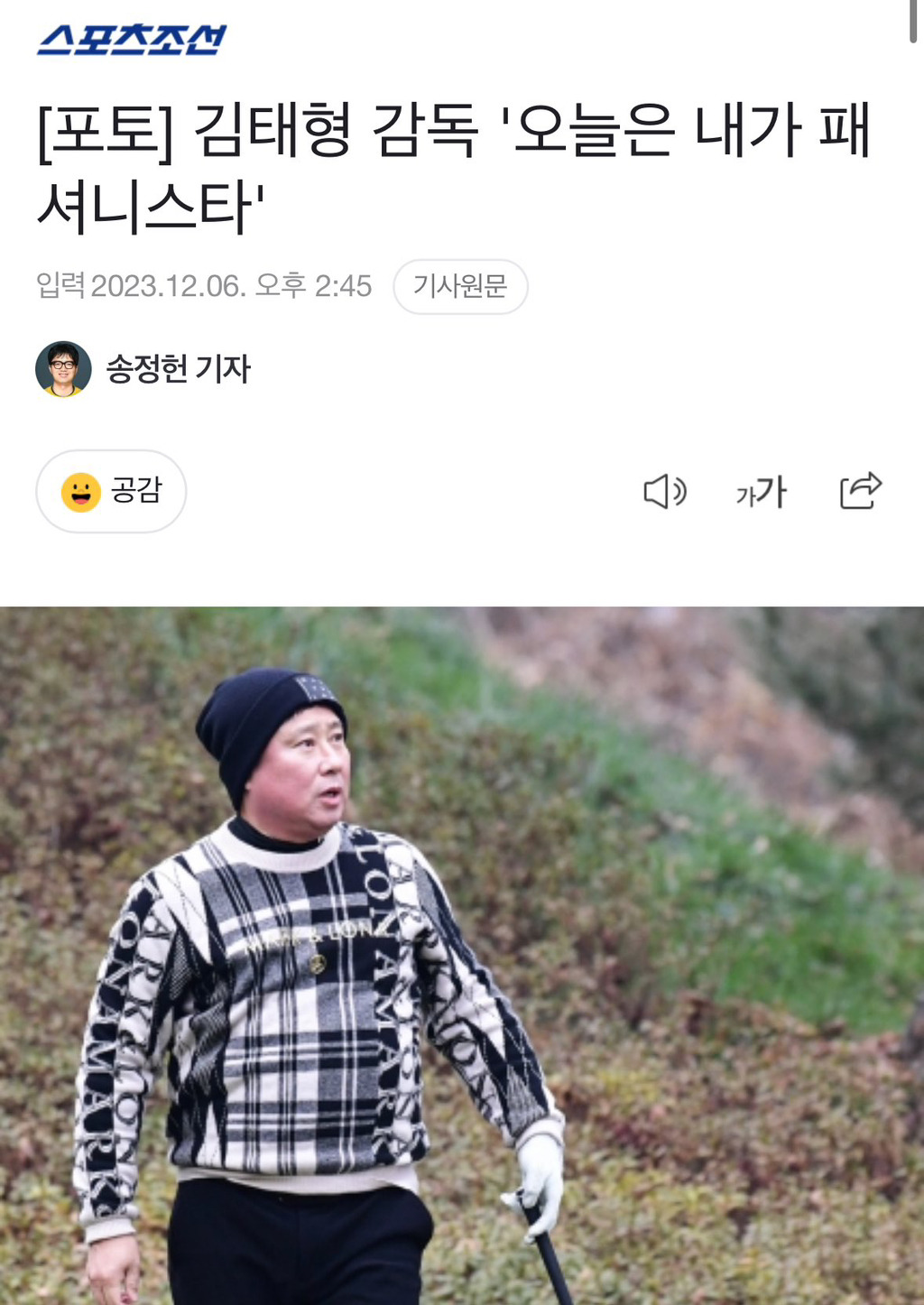The height and width of the screenshot is (1305, 924).
Task: Open the 송정헌 기자 reporter name link
Action: (178, 368)
